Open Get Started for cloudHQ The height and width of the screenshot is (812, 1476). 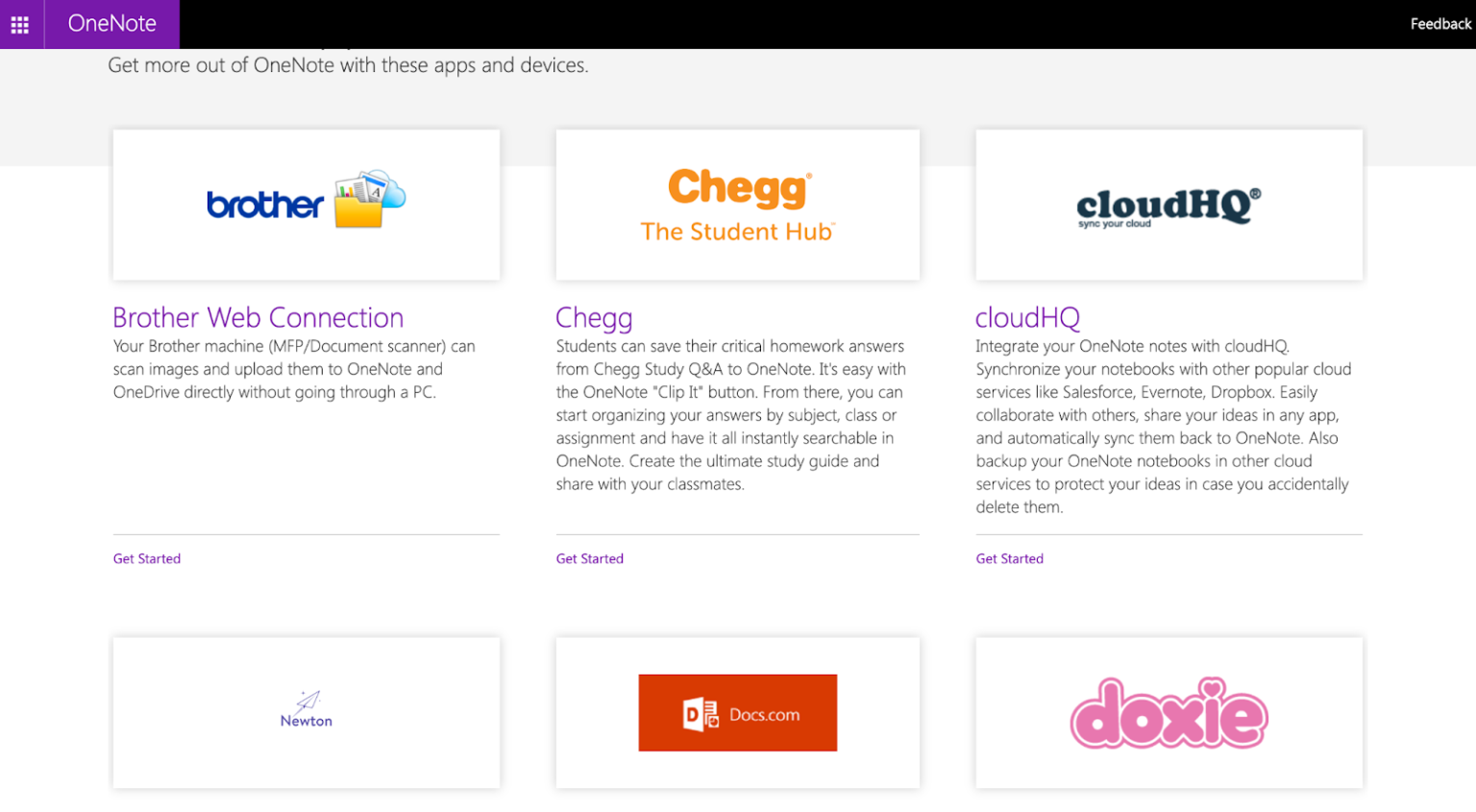click(x=1009, y=558)
